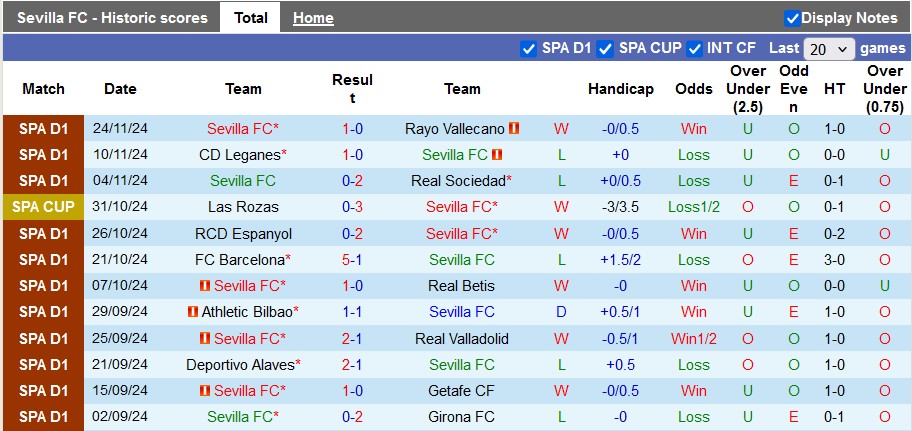912x431 pixels.
Task: Select the Total tab
Action: tap(250, 17)
